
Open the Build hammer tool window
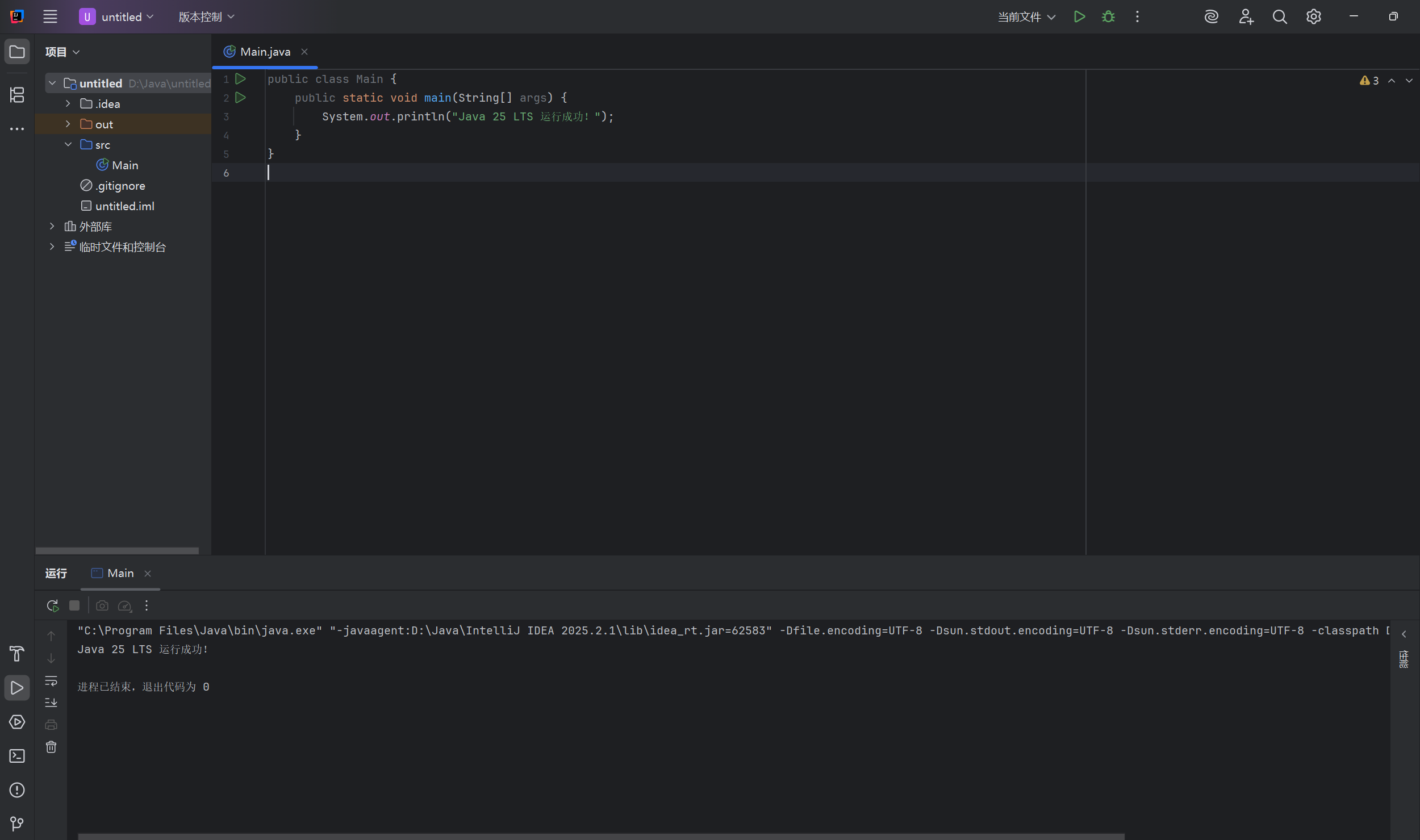point(17,654)
